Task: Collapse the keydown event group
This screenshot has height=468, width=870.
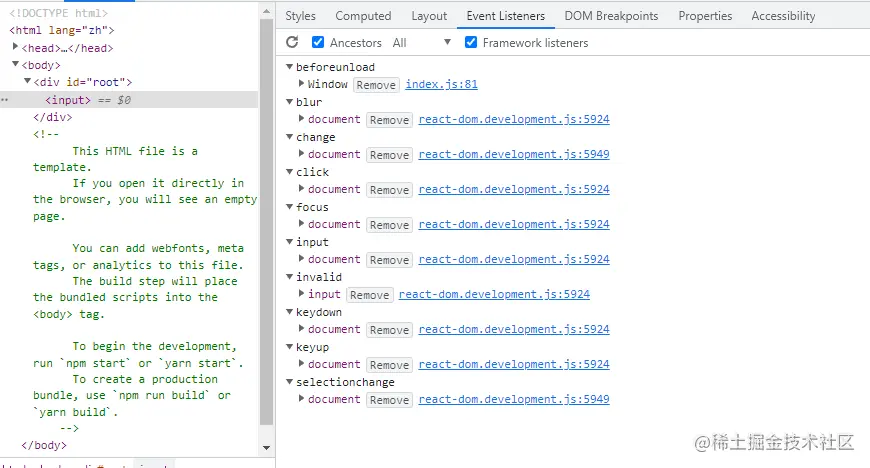Action: 289,311
